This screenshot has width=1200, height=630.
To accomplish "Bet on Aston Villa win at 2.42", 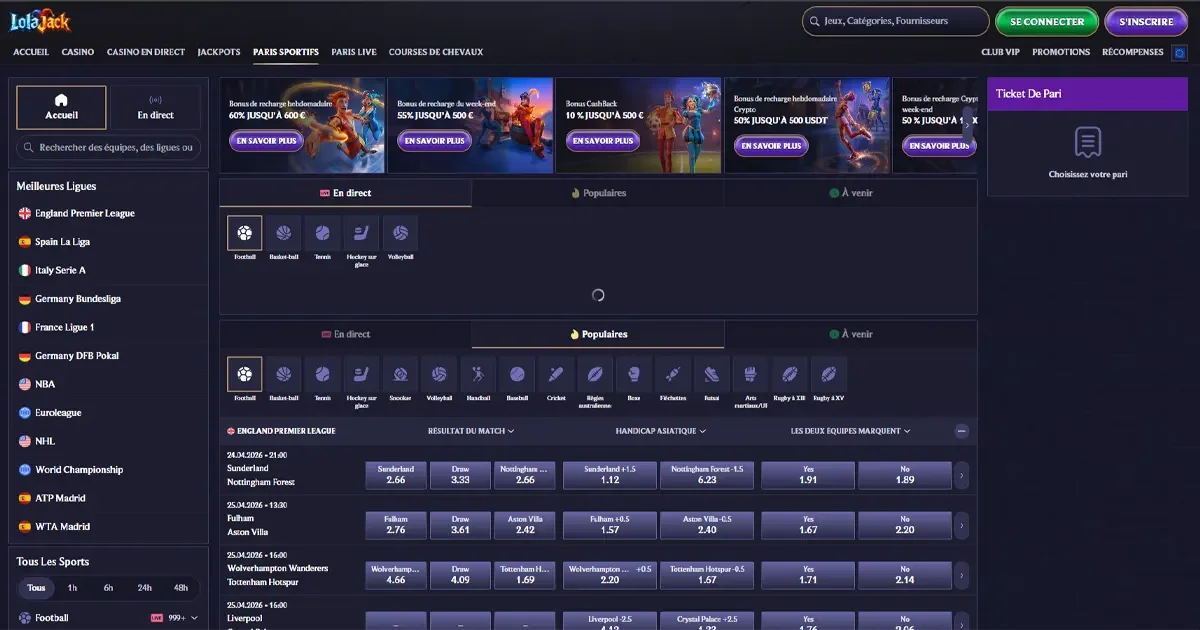I will [525, 525].
